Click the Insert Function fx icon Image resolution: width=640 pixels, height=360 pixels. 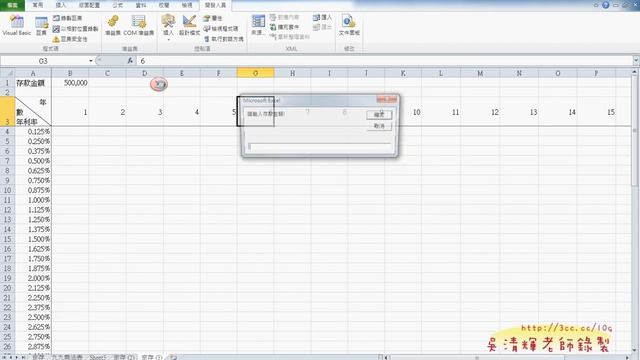point(130,61)
